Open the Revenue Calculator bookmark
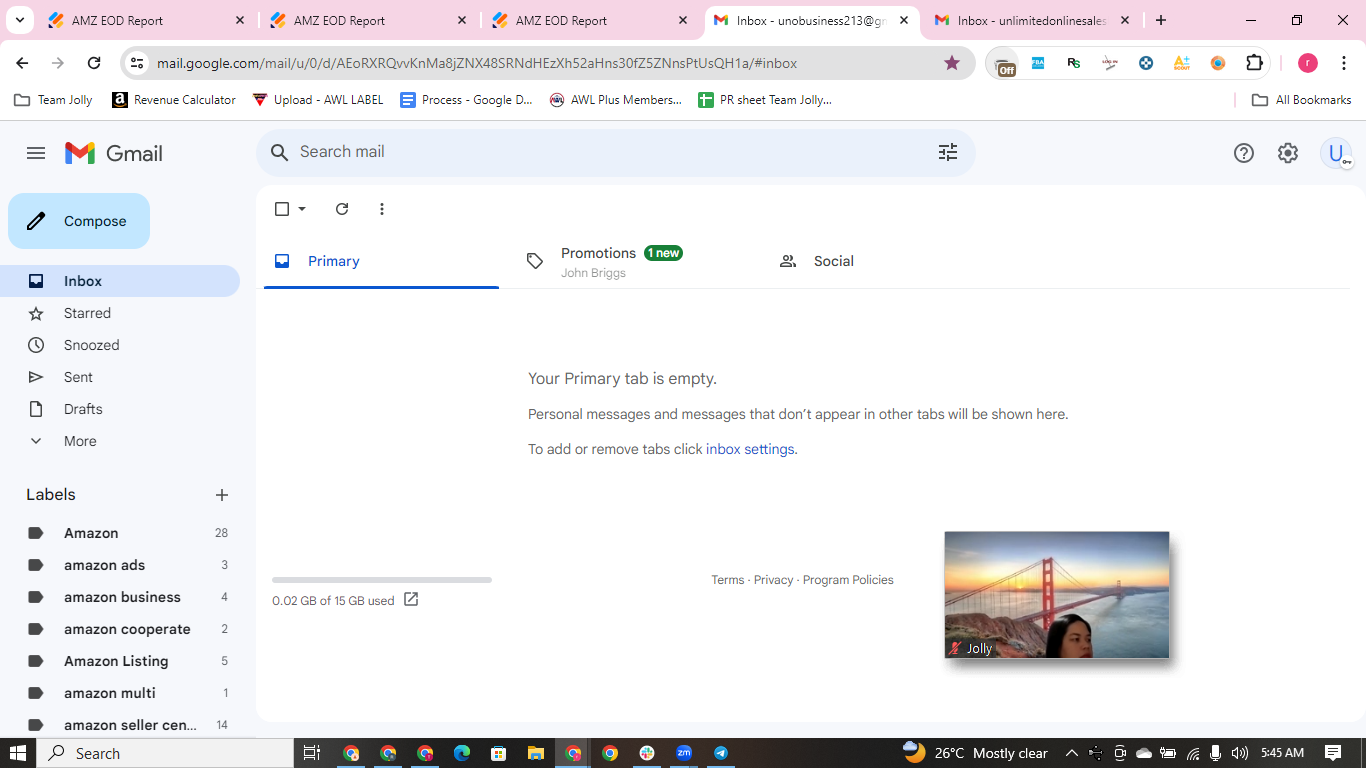The width and height of the screenshot is (1366, 768). click(x=174, y=100)
